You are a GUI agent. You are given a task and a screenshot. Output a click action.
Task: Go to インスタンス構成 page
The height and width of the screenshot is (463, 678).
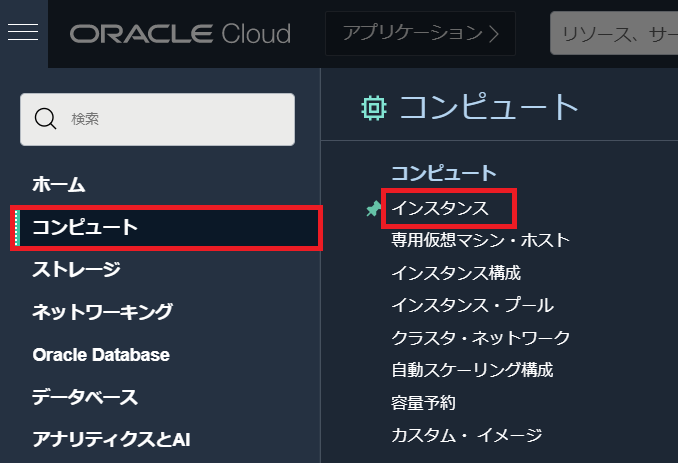(x=455, y=272)
